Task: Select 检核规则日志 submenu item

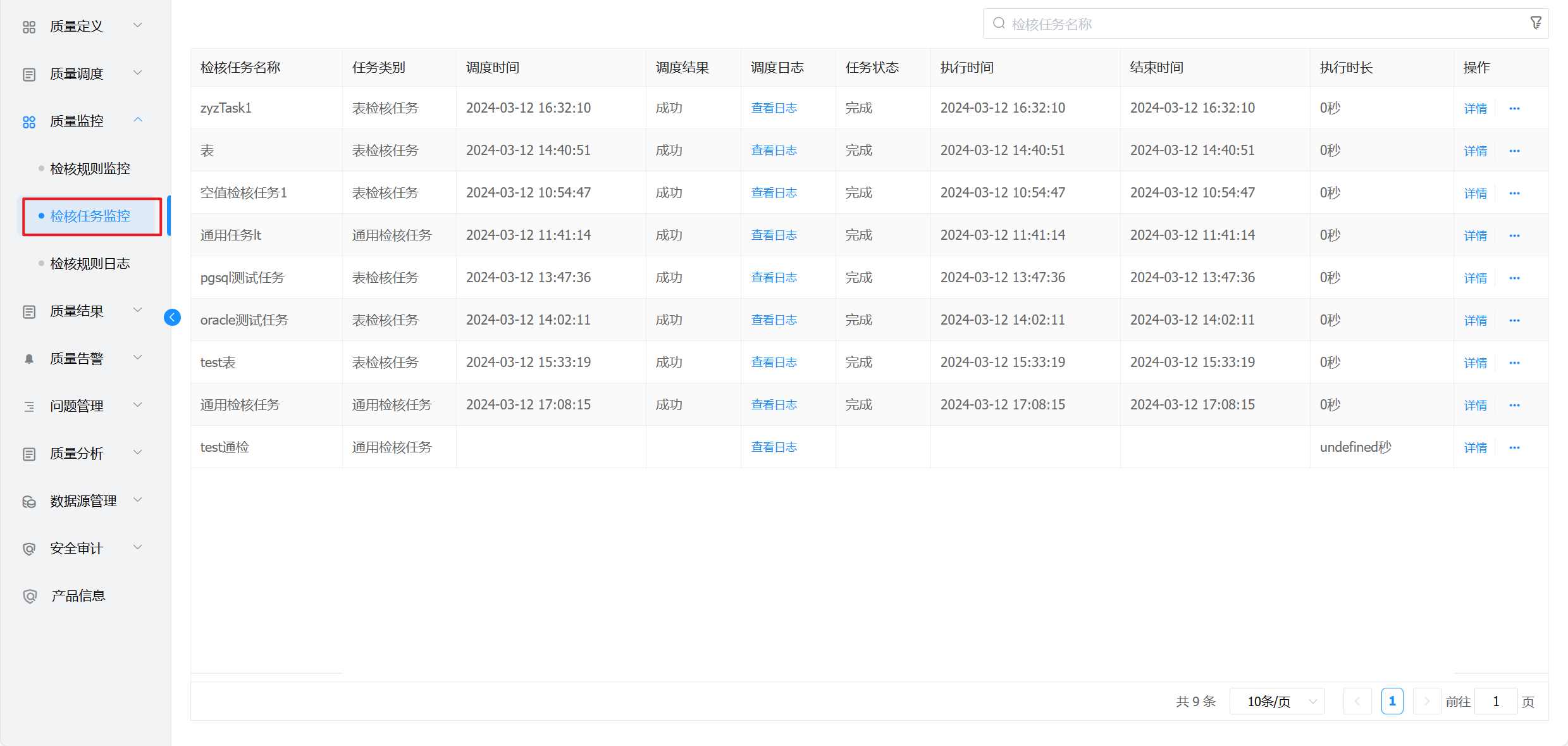Action: [90, 264]
